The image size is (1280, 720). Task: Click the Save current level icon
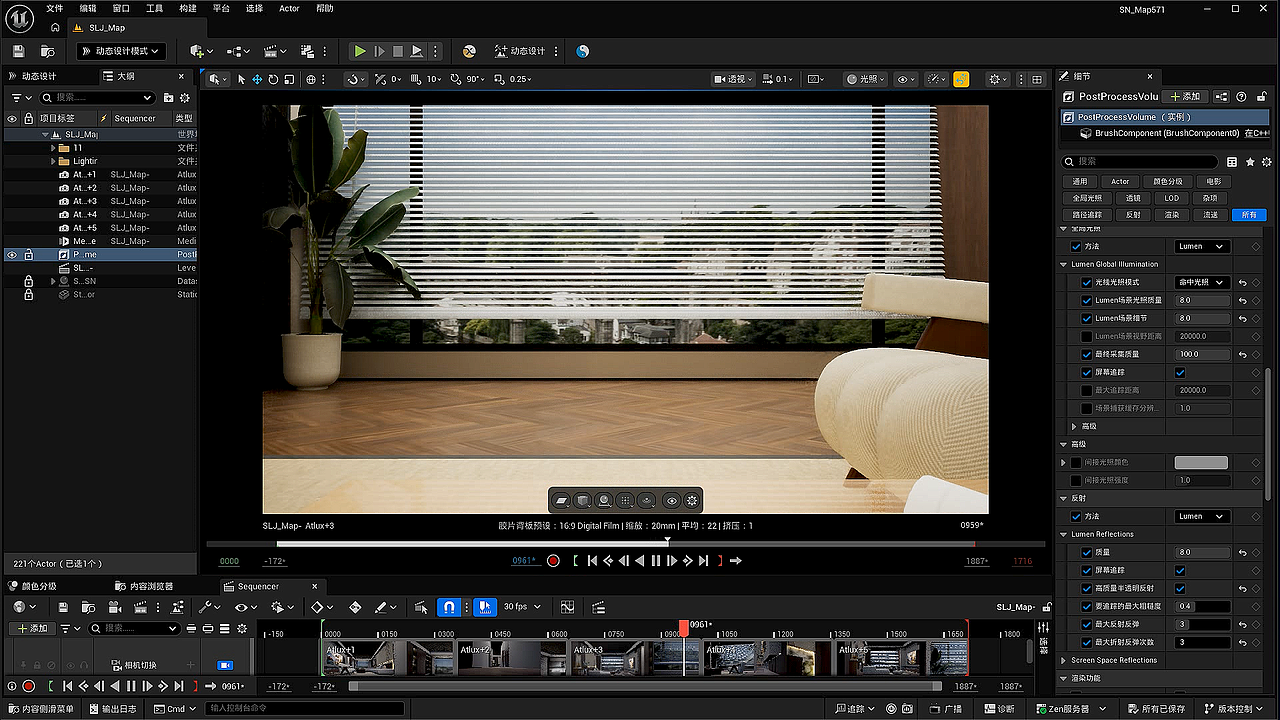pos(17,51)
